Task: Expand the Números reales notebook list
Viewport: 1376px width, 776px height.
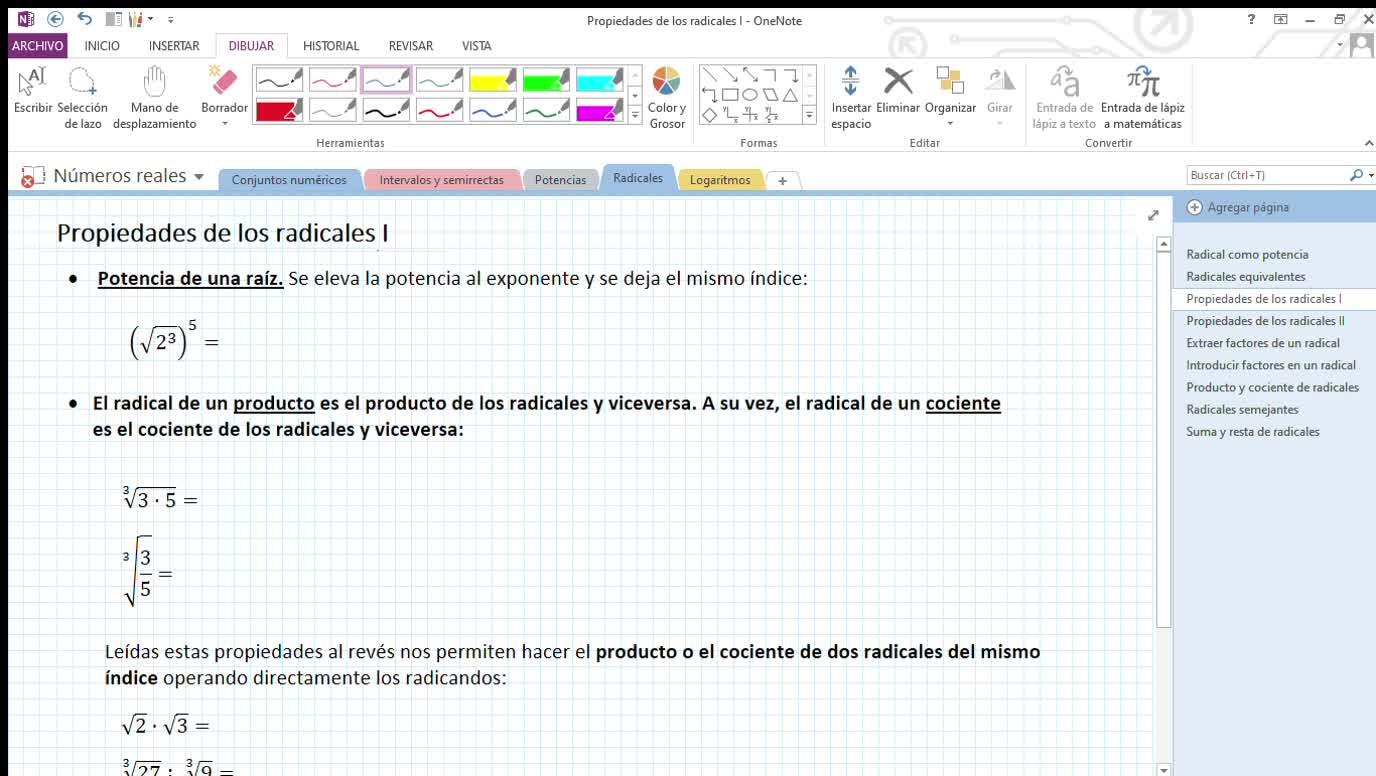Action: 198,176
